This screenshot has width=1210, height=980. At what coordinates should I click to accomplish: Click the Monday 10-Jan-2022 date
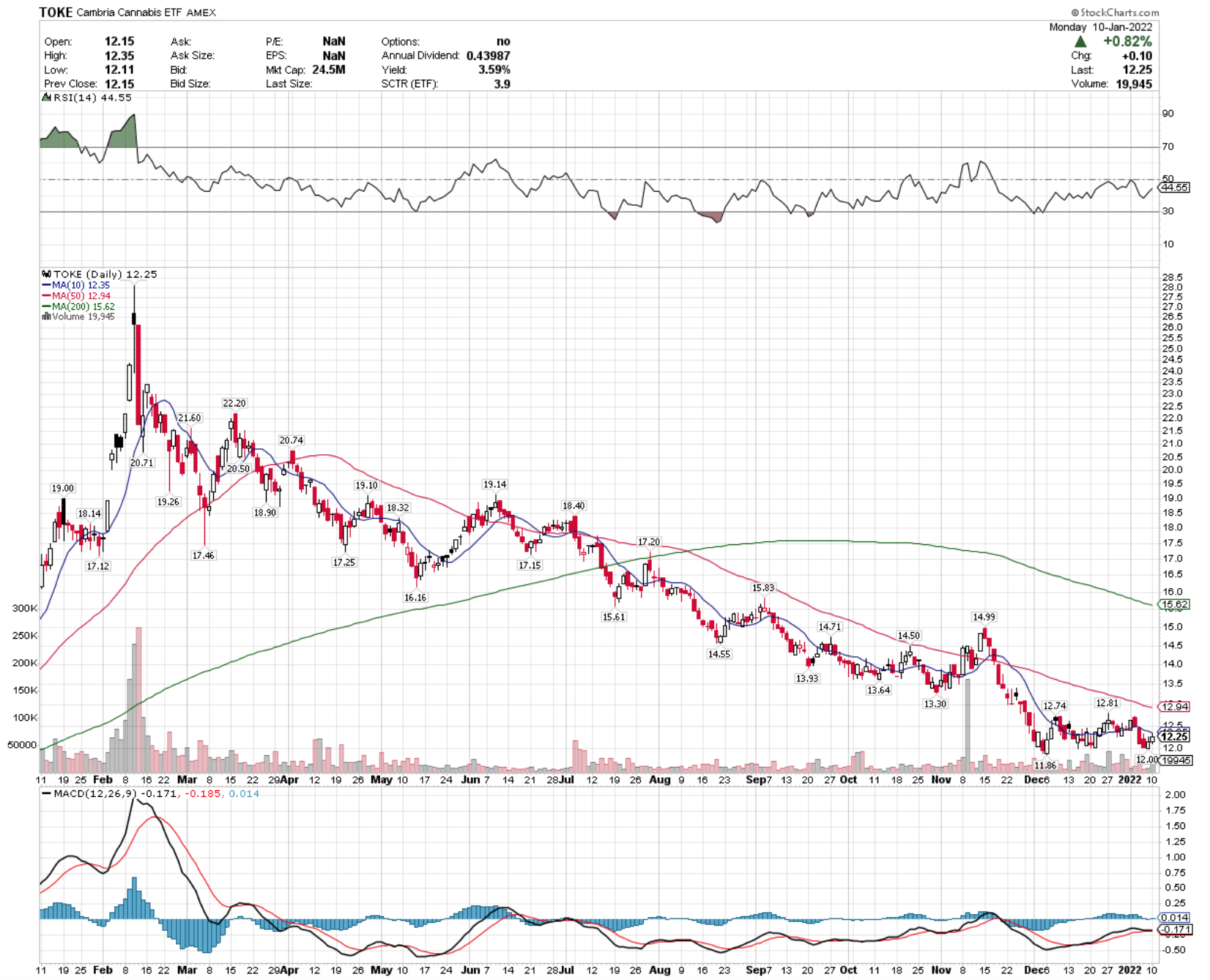(1100, 27)
